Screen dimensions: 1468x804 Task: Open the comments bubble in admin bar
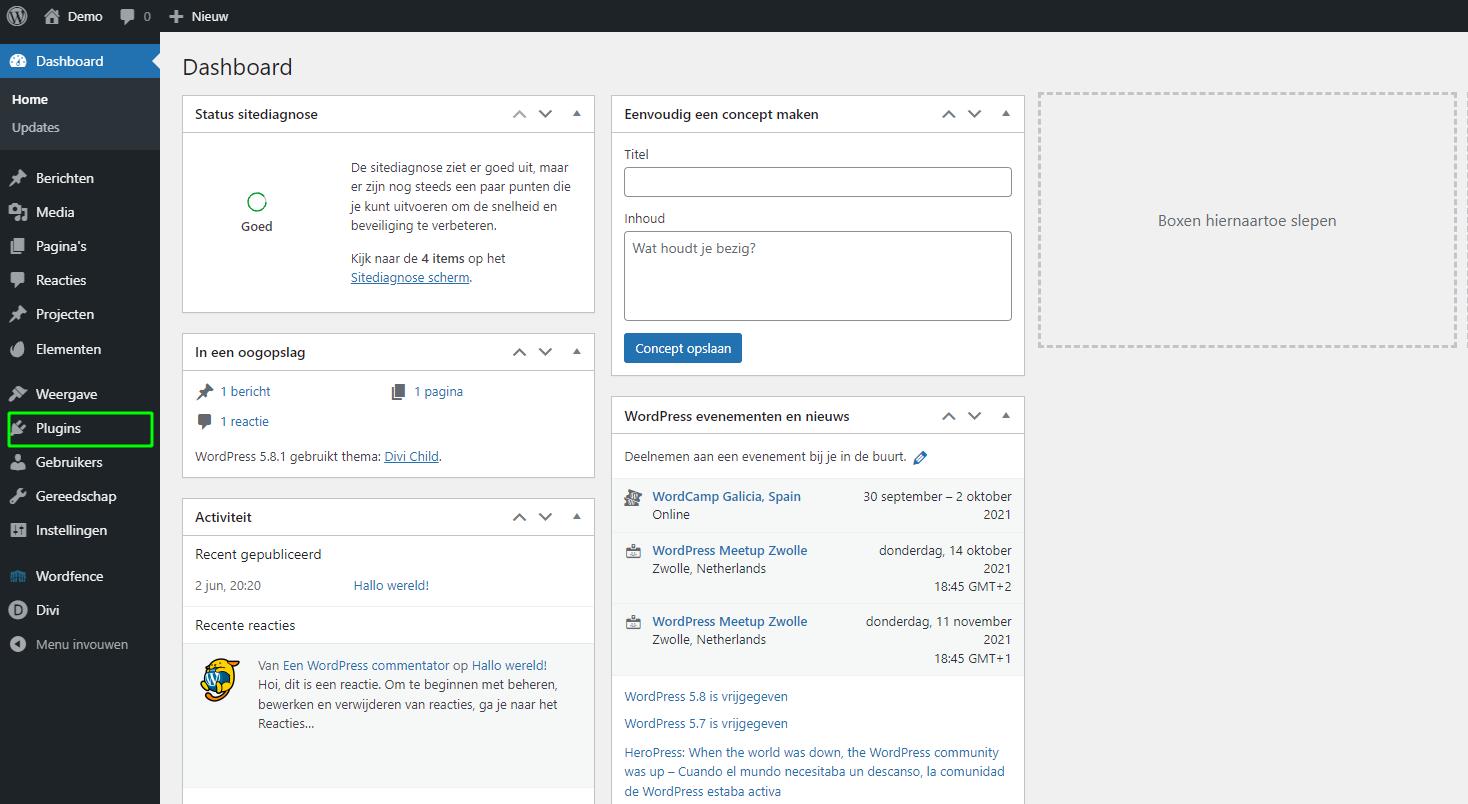tap(127, 17)
